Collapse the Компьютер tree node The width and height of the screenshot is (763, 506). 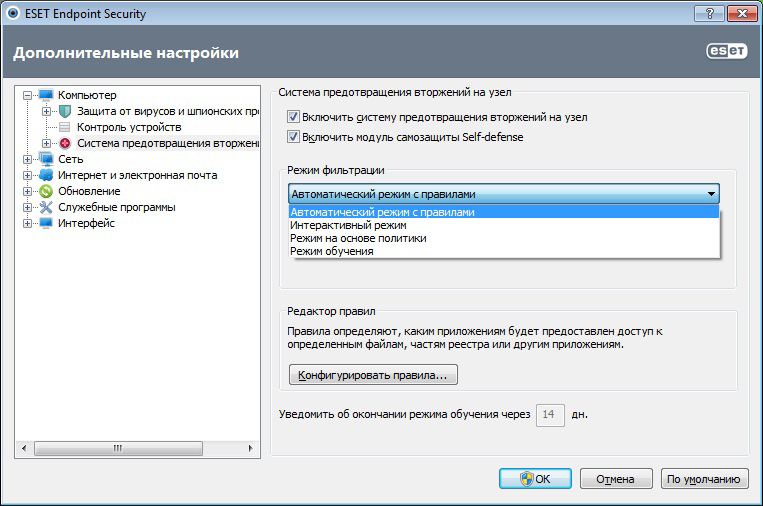tap(27, 95)
